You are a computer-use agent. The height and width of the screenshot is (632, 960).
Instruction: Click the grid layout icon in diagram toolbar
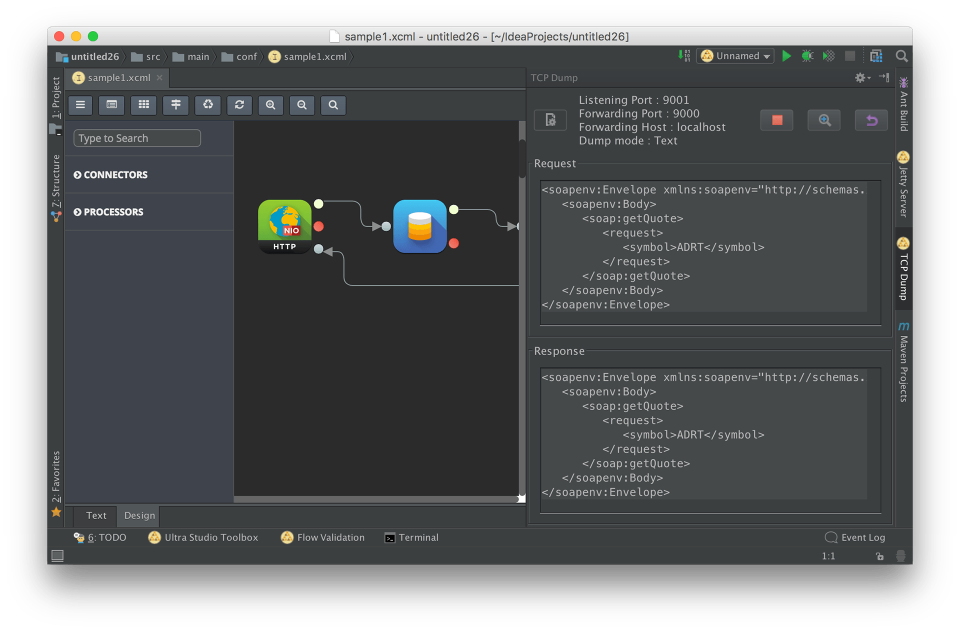pyautogui.click(x=144, y=105)
